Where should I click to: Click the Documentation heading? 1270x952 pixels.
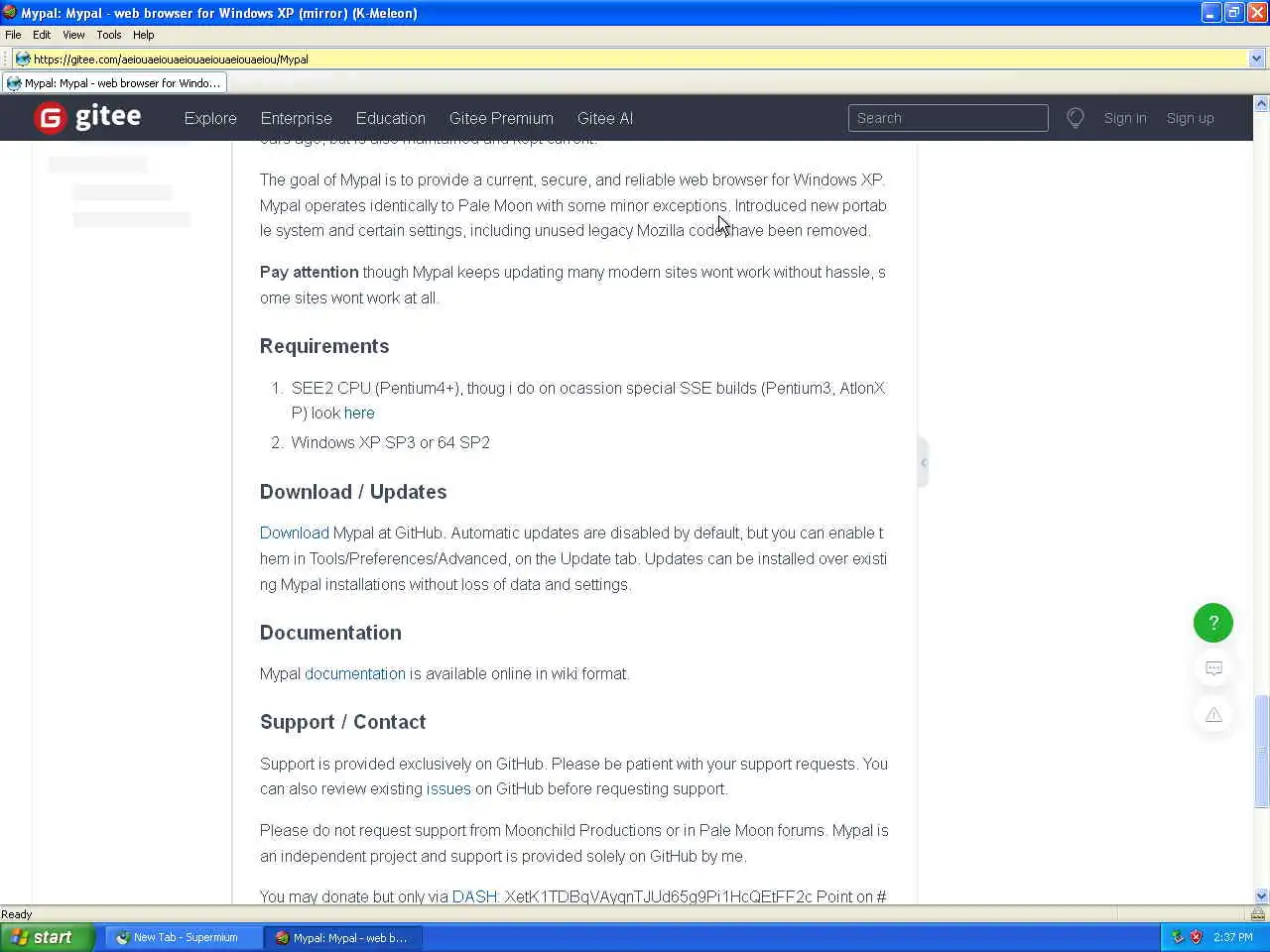point(330,633)
